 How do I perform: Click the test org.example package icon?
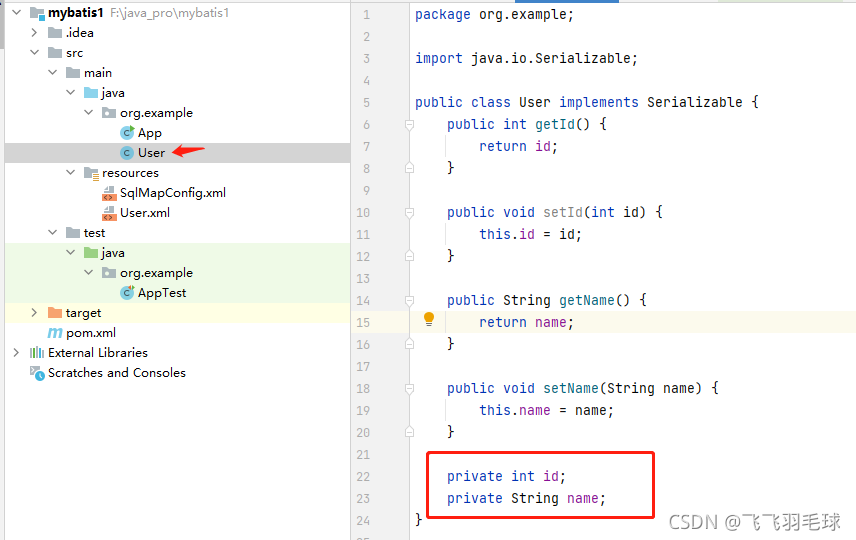109,273
